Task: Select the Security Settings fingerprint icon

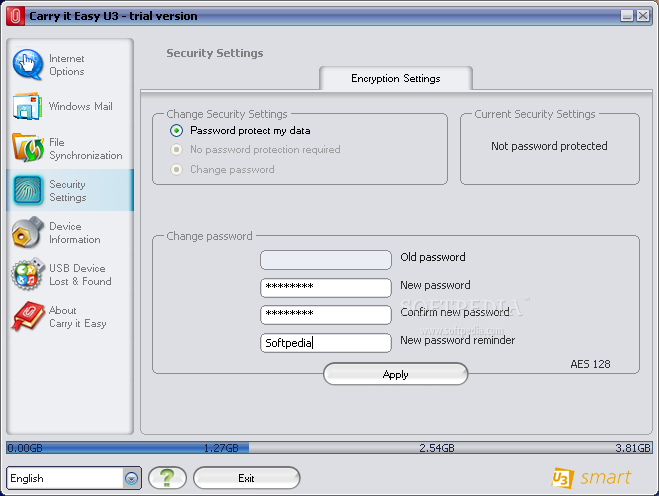Action: [x=28, y=190]
